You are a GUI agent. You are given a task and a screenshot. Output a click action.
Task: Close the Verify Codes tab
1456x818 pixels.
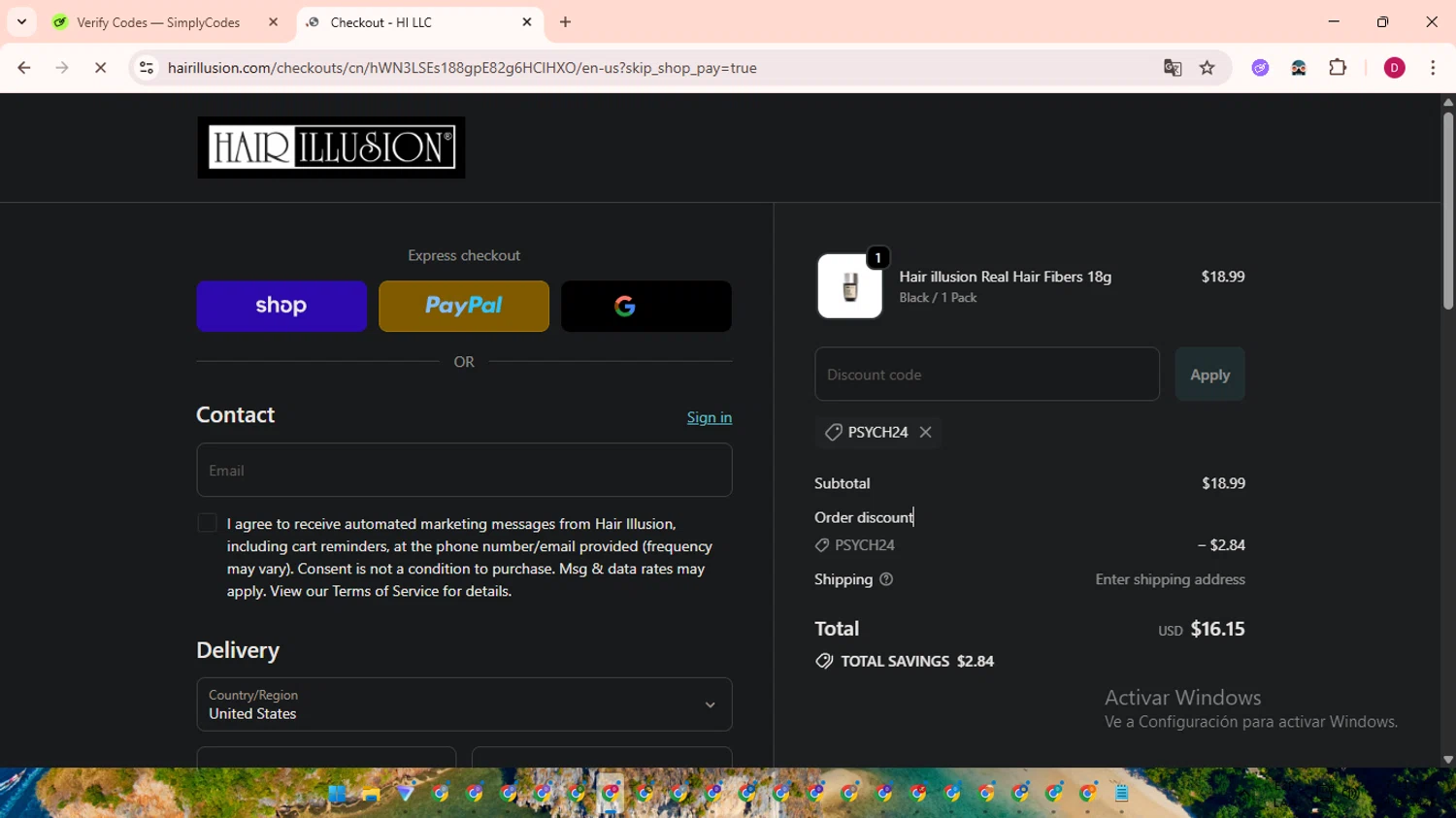coord(273,22)
